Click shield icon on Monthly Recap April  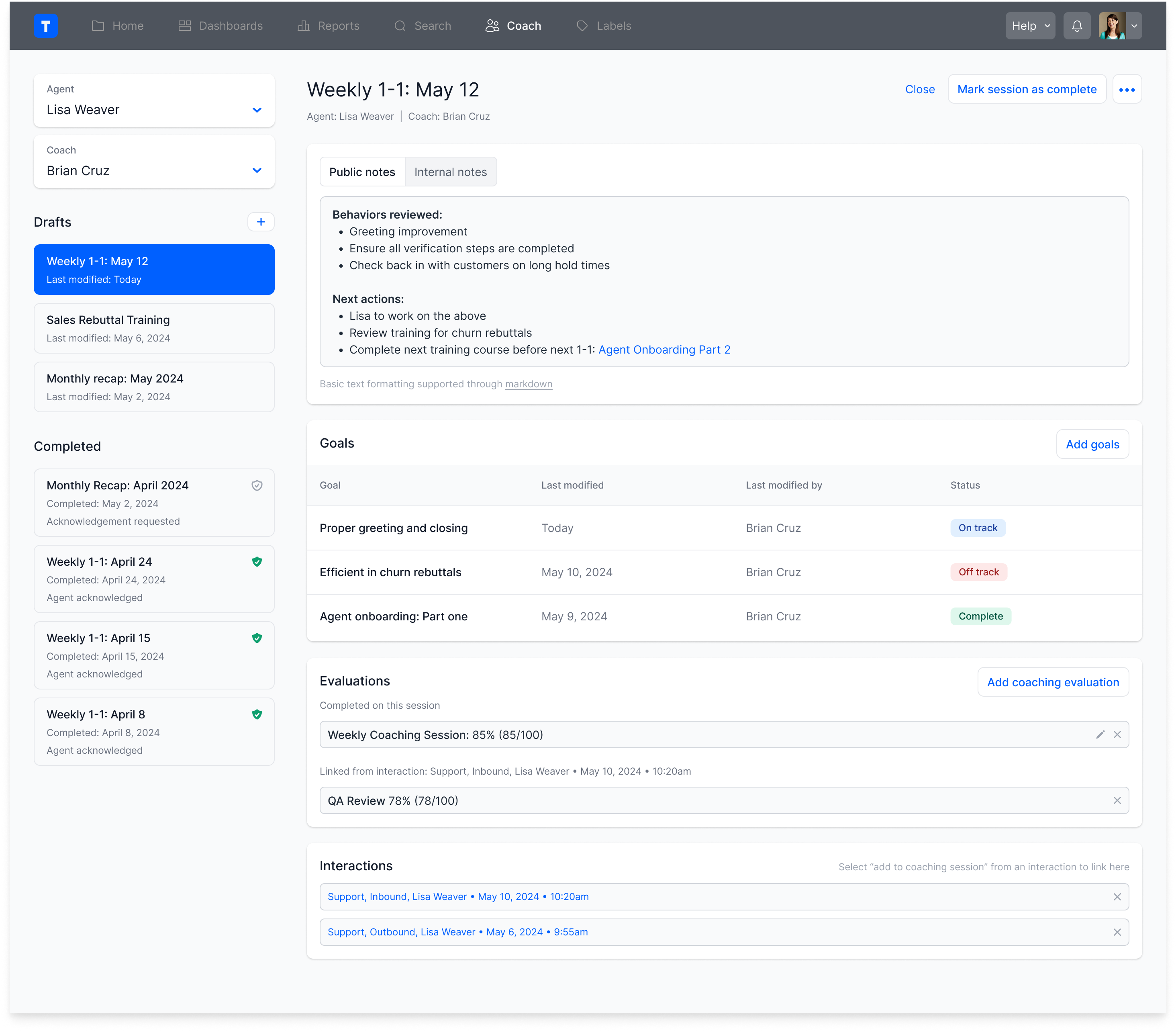click(257, 486)
